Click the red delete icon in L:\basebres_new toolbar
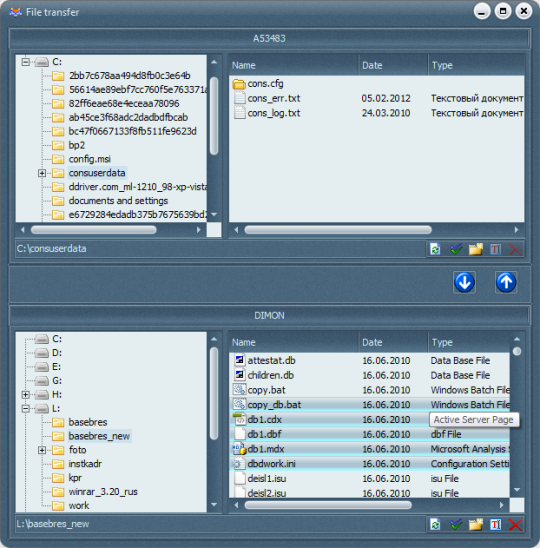The image size is (540, 548). (x=516, y=524)
